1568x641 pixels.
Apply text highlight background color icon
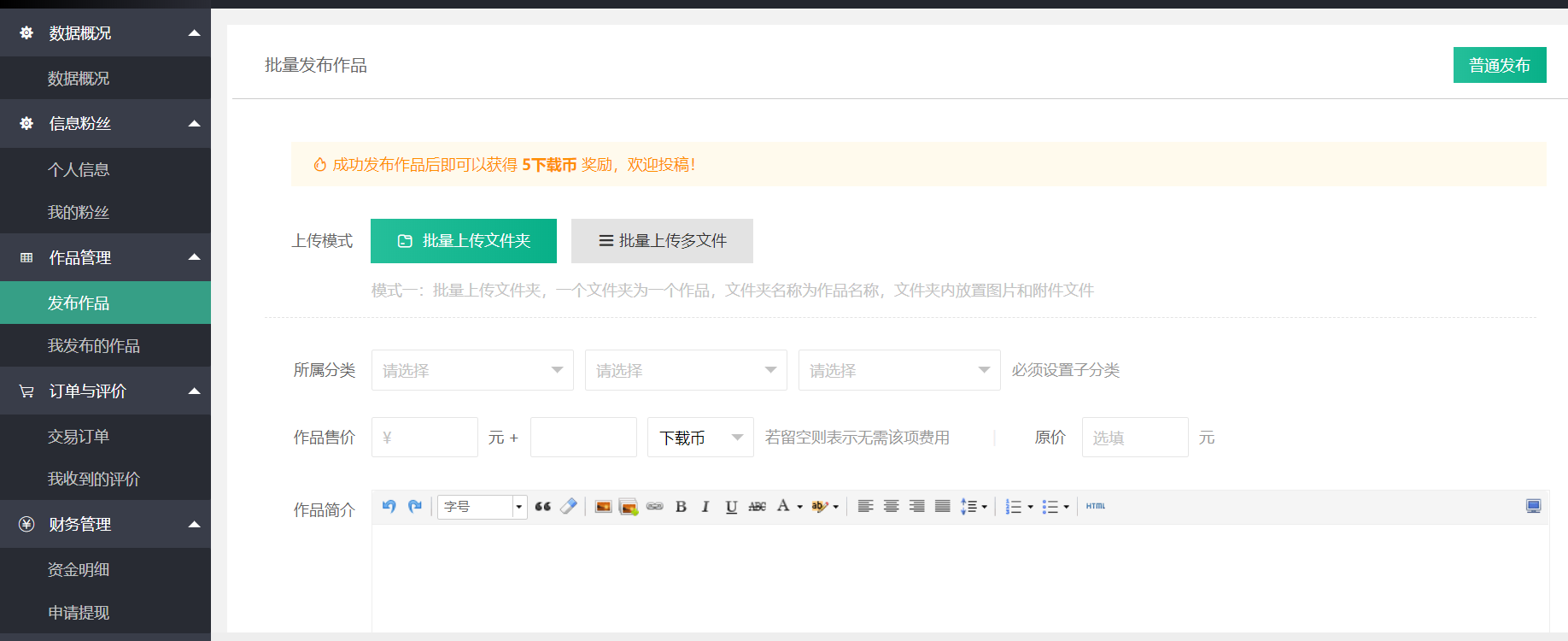[x=819, y=506]
